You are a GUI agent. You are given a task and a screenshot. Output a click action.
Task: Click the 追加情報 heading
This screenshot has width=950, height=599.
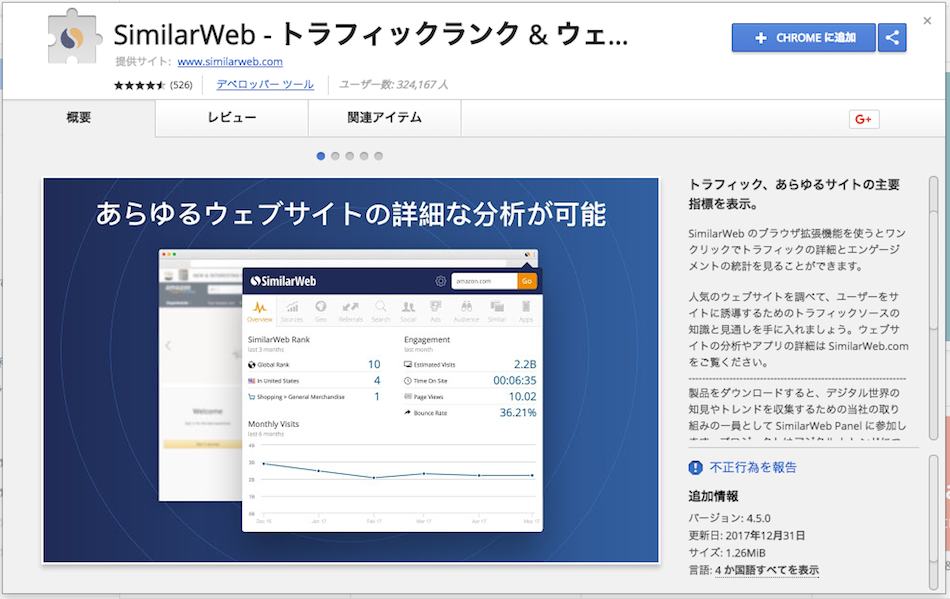pyautogui.click(x=713, y=497)
